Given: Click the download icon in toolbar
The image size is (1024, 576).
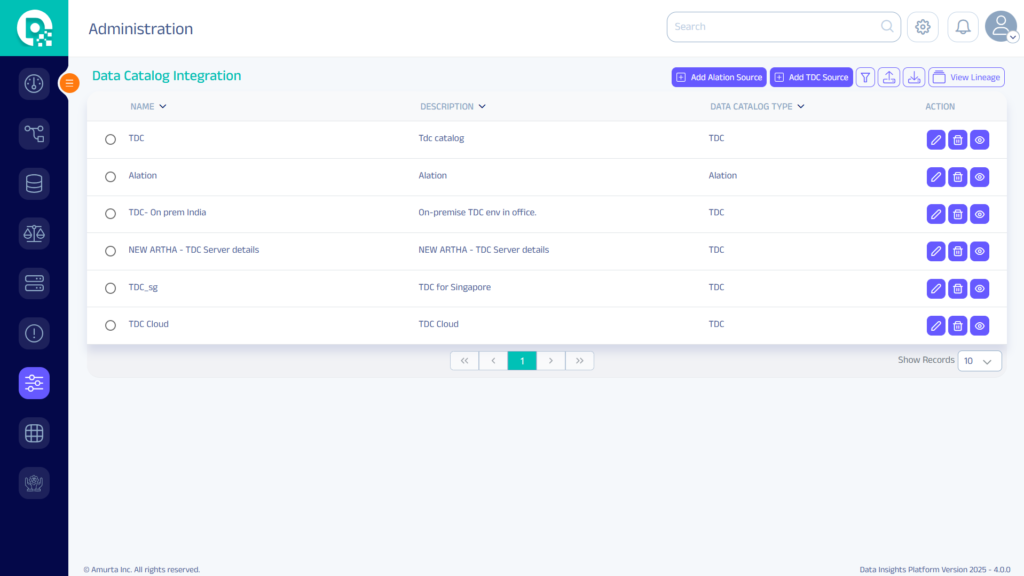Looking at the screenshot, I should pyautogui.click(x=914, y=77).
